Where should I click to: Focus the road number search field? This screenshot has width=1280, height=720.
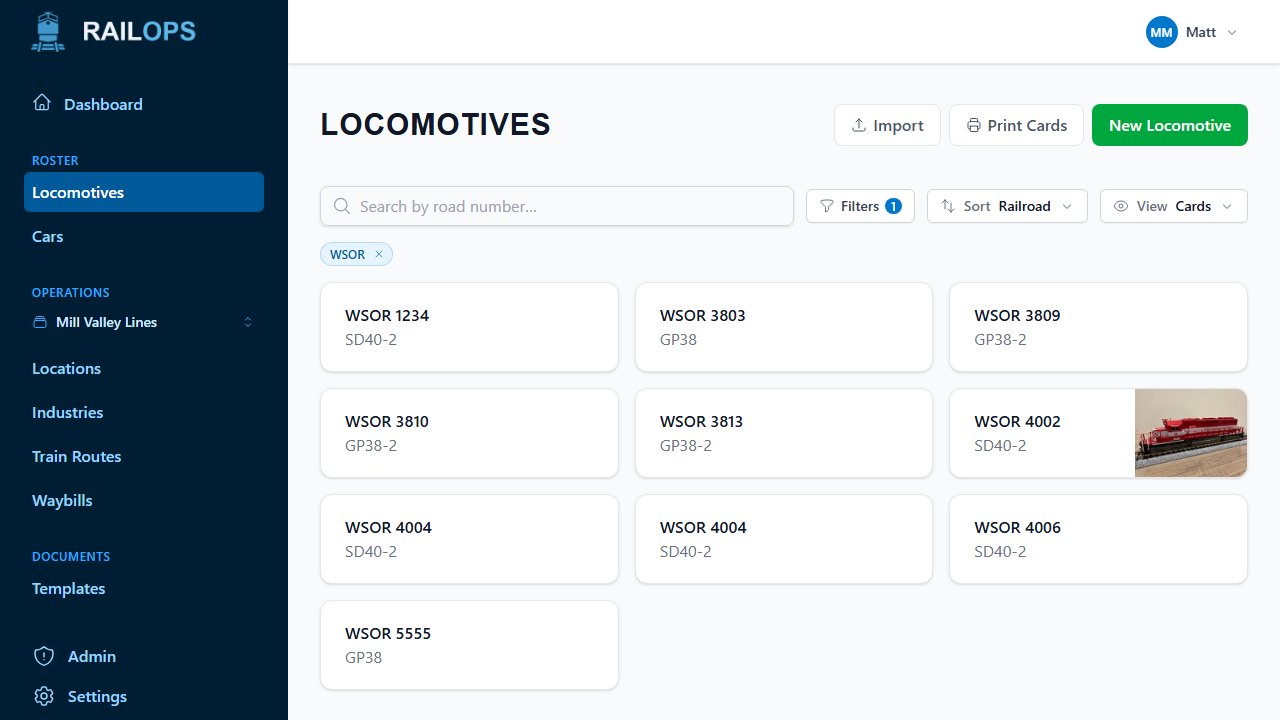tap(557, 206)
